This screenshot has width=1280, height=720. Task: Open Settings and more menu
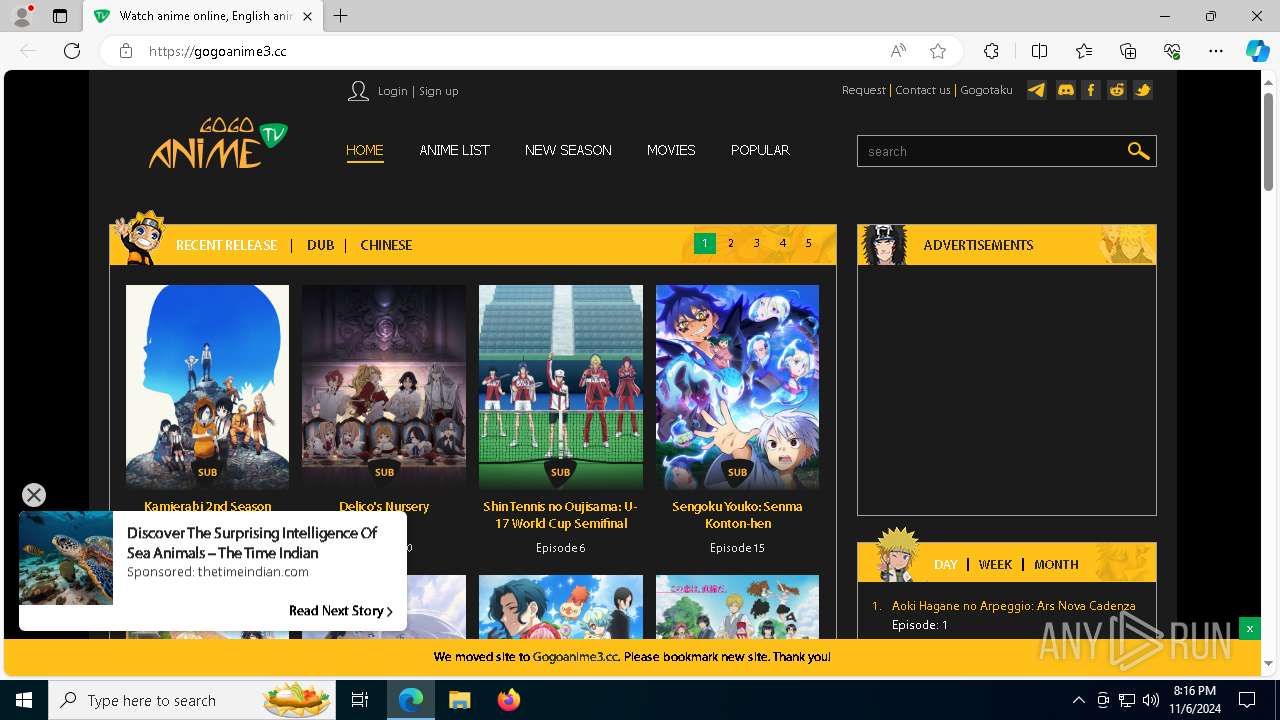tap(1216, 51)
